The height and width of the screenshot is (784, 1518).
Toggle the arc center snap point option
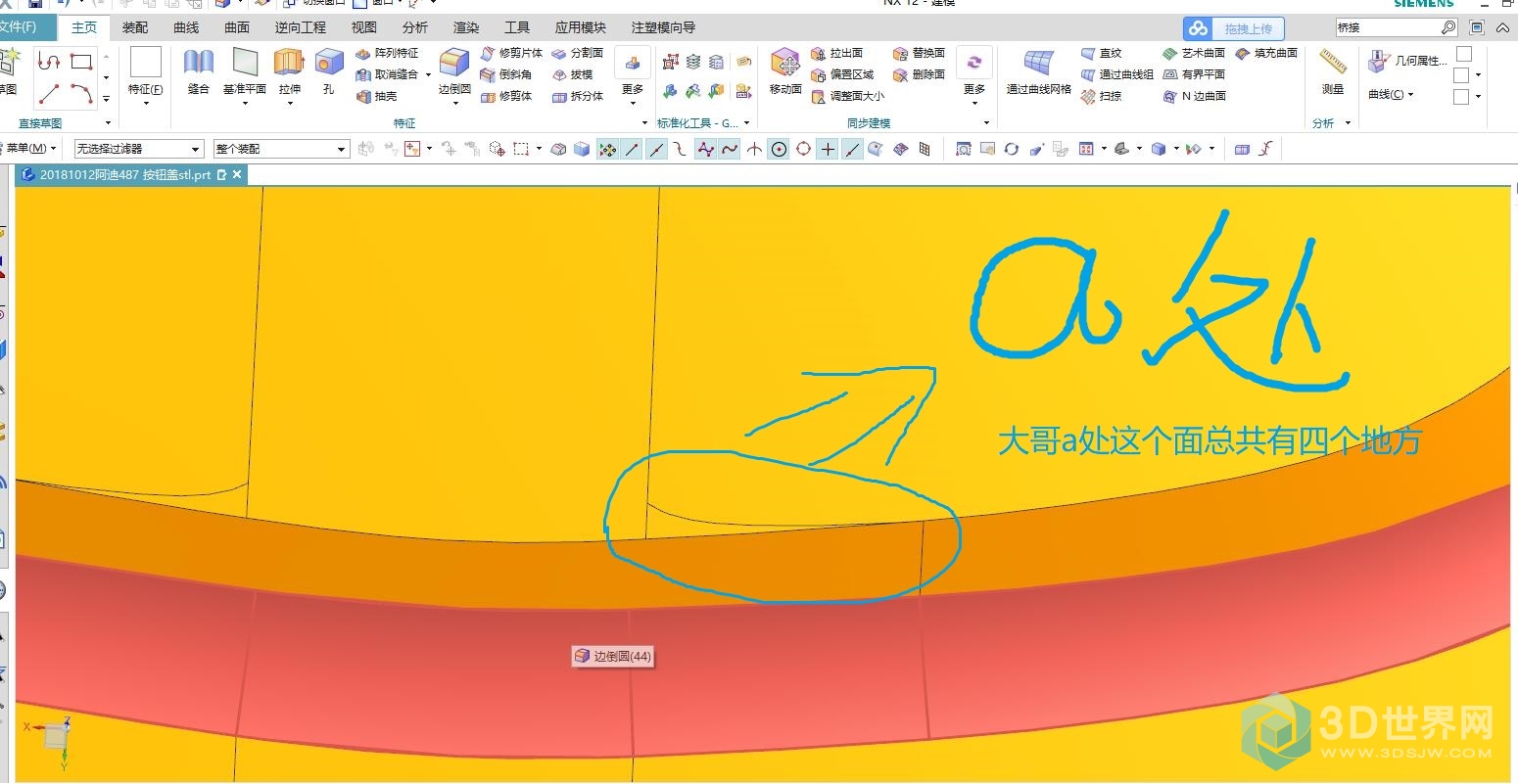tap(779, 149)
